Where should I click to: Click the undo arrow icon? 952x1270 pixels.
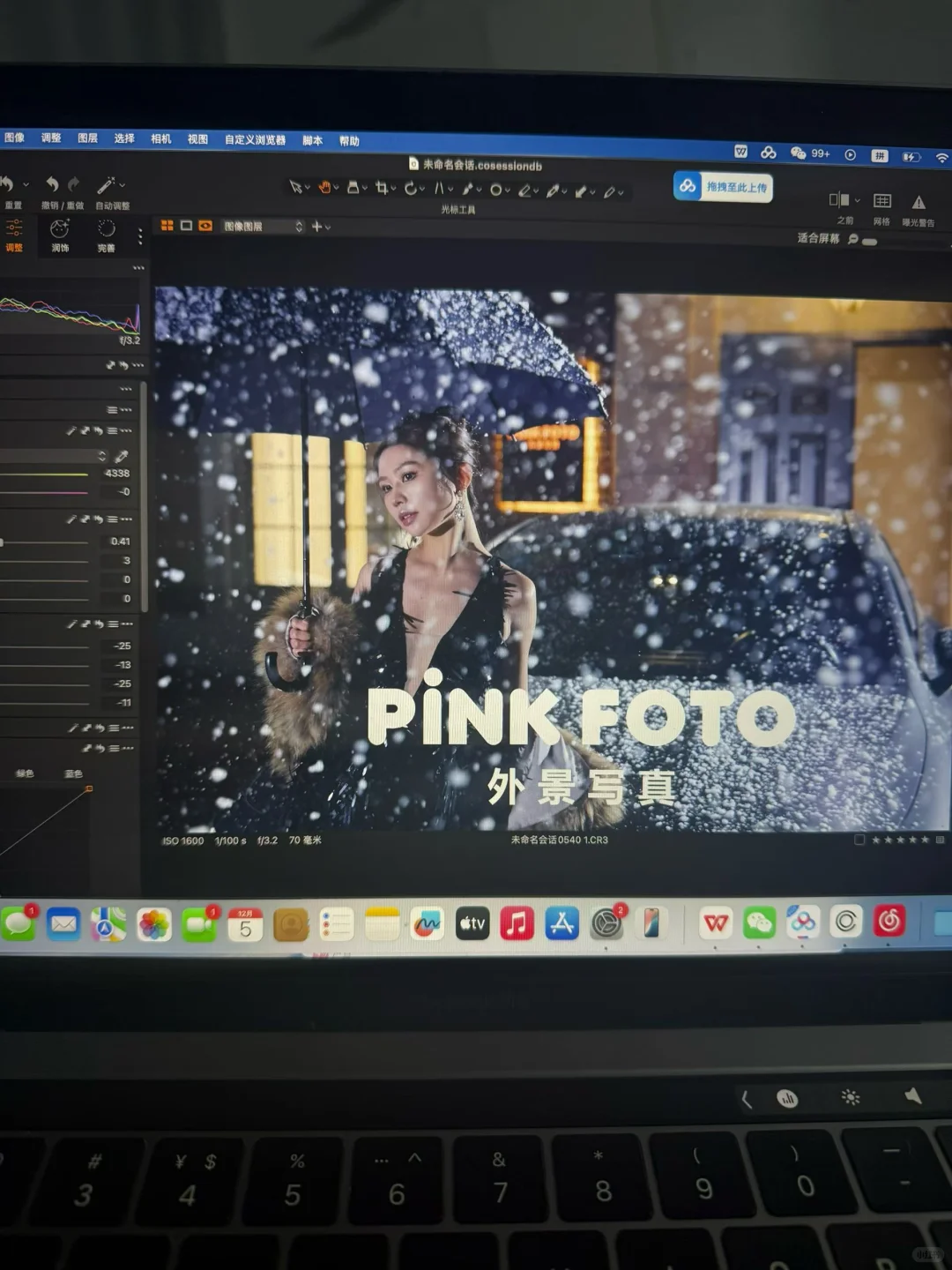pos(52,183)
